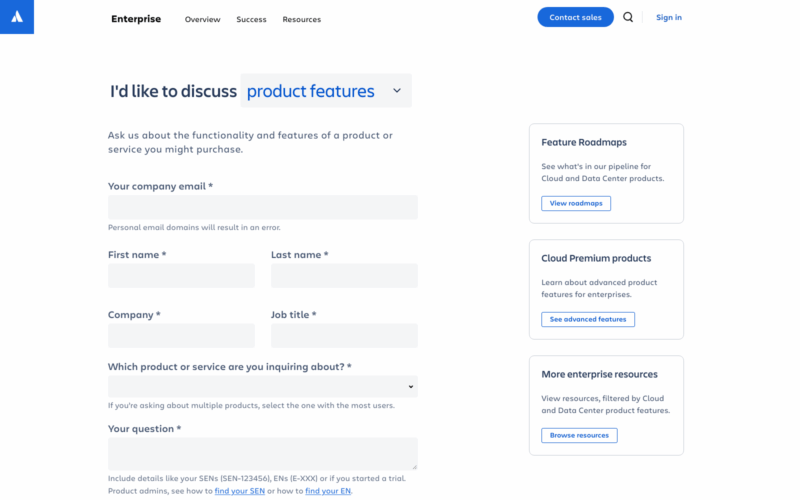The height and width of the screenshot is (500, 800).
Task: Open the Overview menu item
Action: click(203, 19)
